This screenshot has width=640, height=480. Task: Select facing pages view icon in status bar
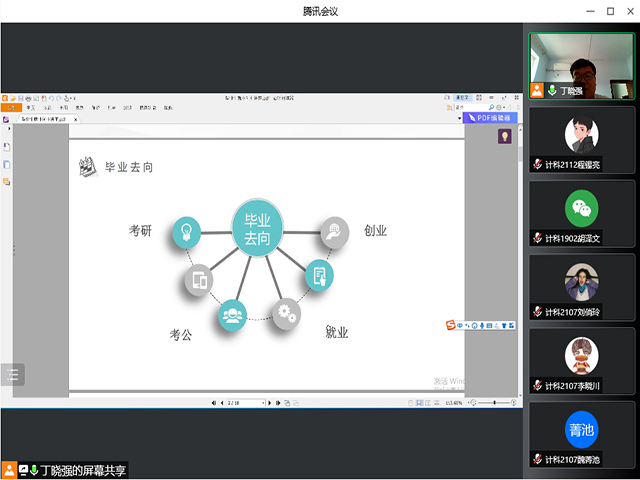pos(428,403)
